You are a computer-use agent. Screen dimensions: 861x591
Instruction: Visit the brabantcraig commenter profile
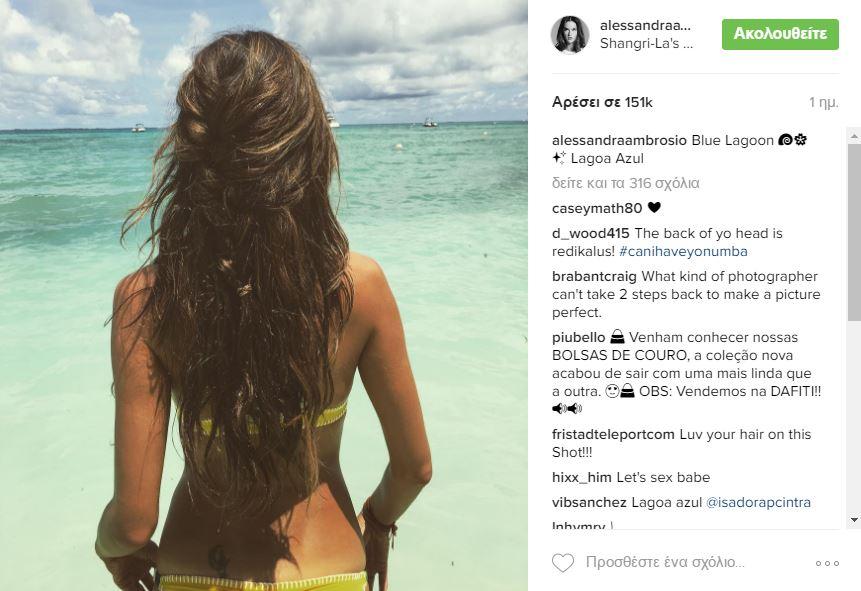click(x=595, y=276)
